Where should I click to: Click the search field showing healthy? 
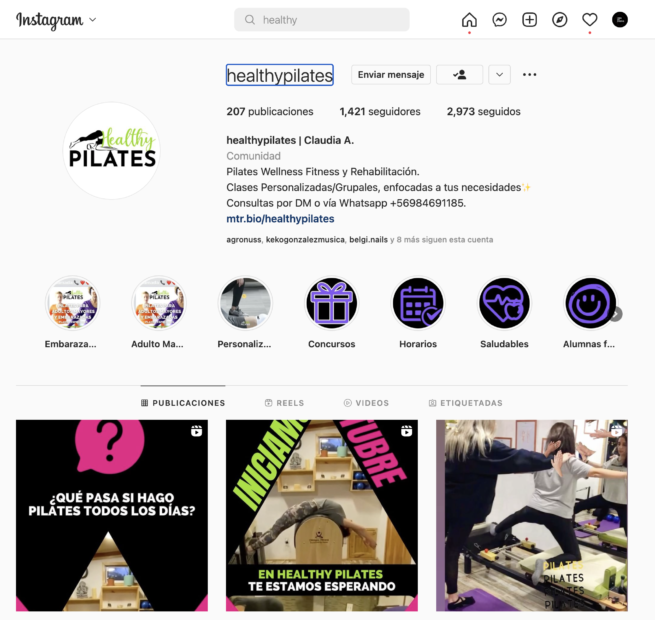322,20
